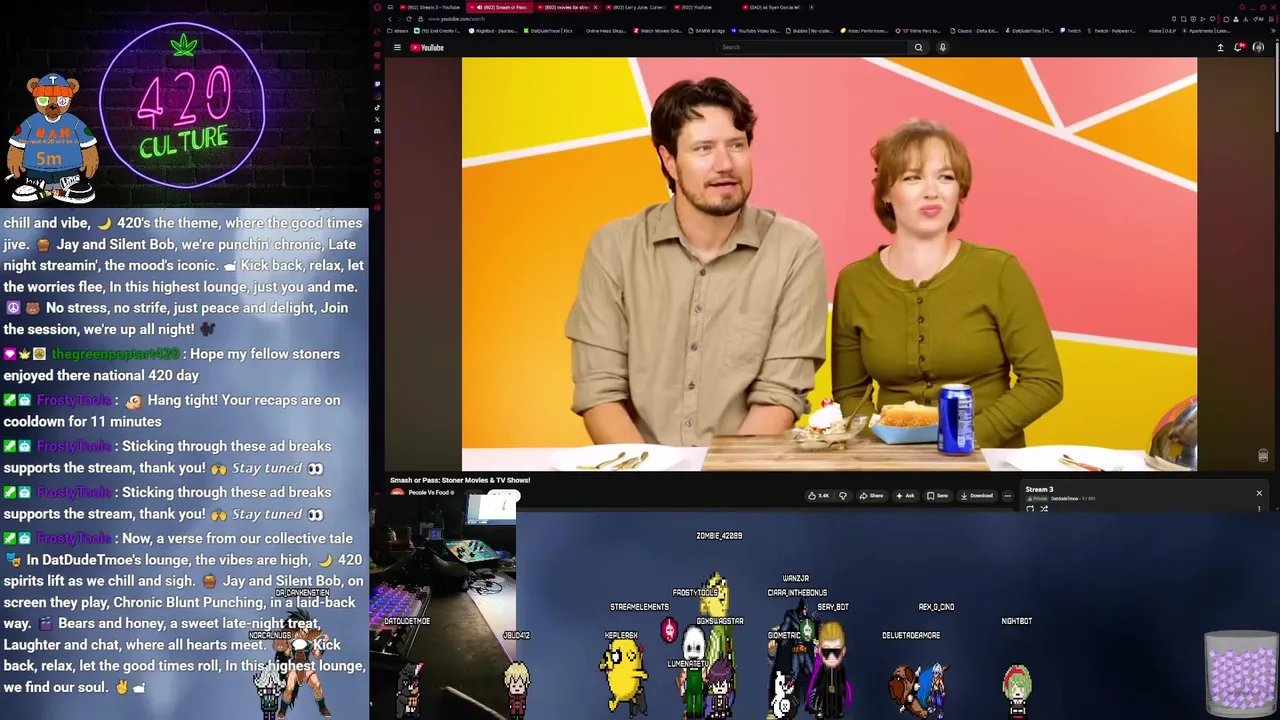This screenshot has height=720, width=1280.
Task: Open the People Vs Food channel avatar
Action: point(397,493)
